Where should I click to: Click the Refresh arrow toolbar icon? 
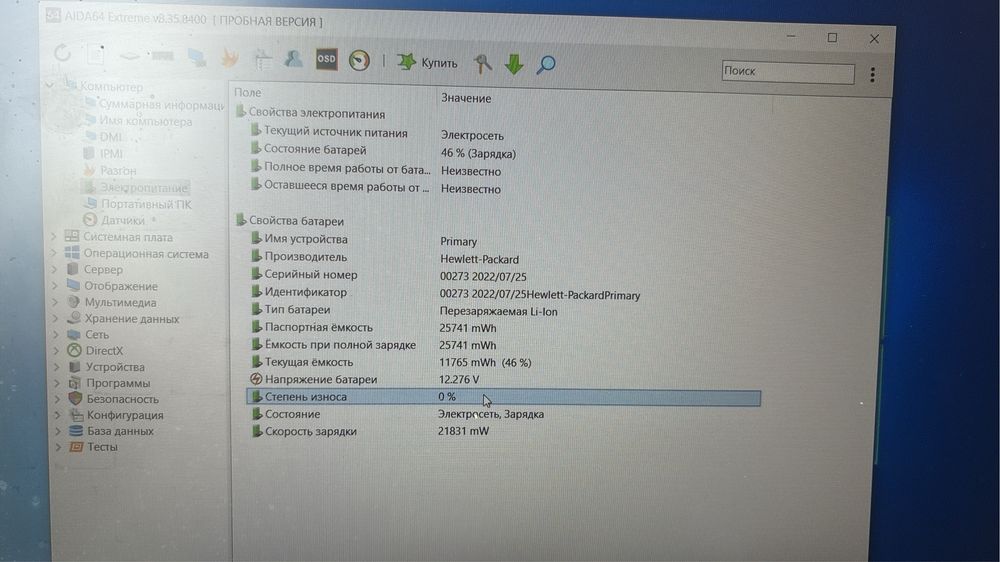coord(62,52)
